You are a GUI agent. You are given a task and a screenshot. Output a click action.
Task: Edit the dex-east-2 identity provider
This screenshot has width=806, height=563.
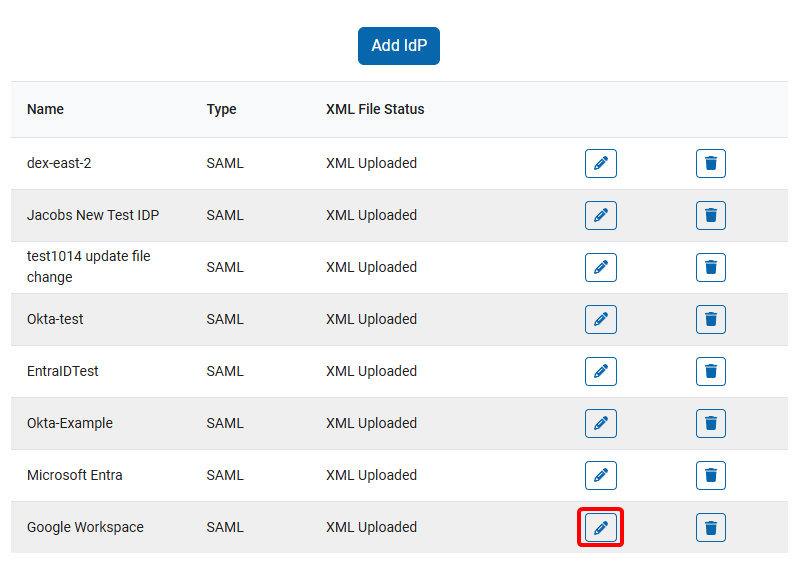point(600,163)
